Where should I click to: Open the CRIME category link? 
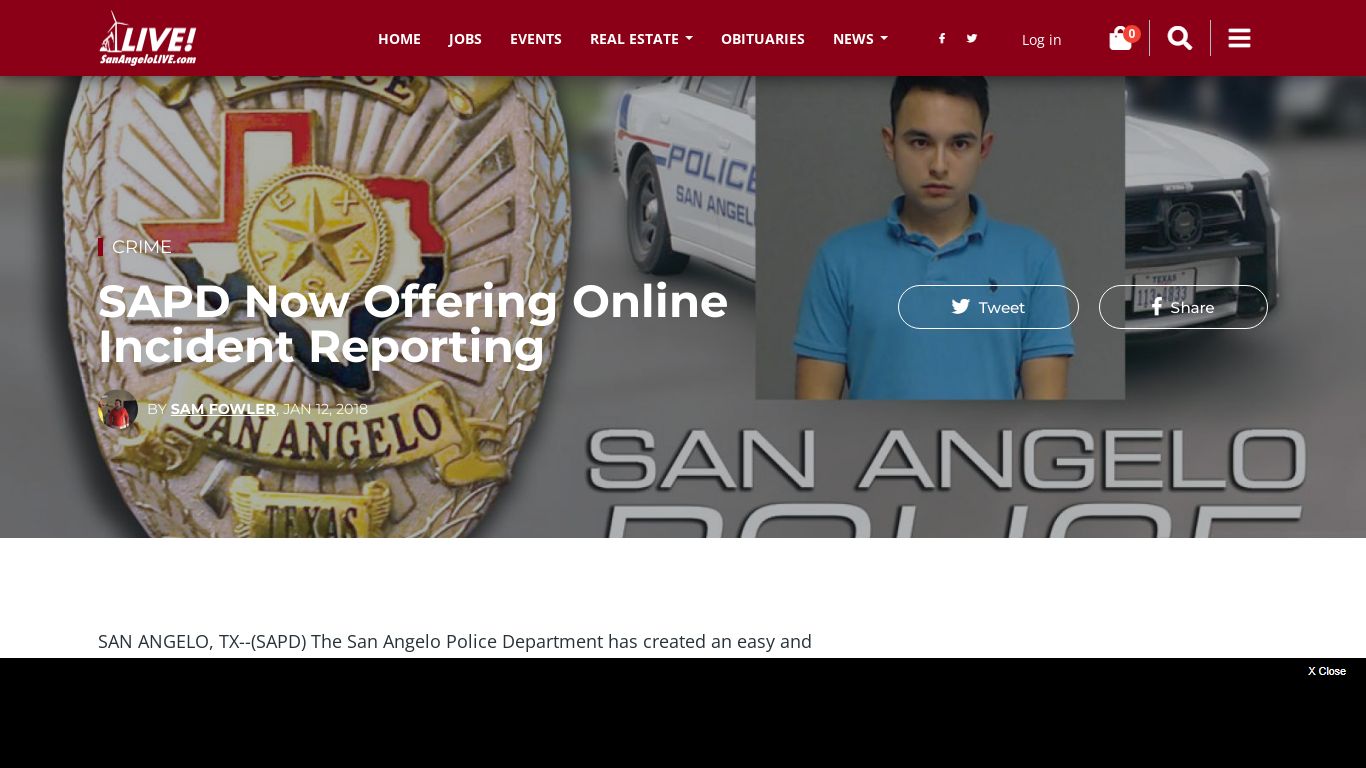(x=142, y=247)
